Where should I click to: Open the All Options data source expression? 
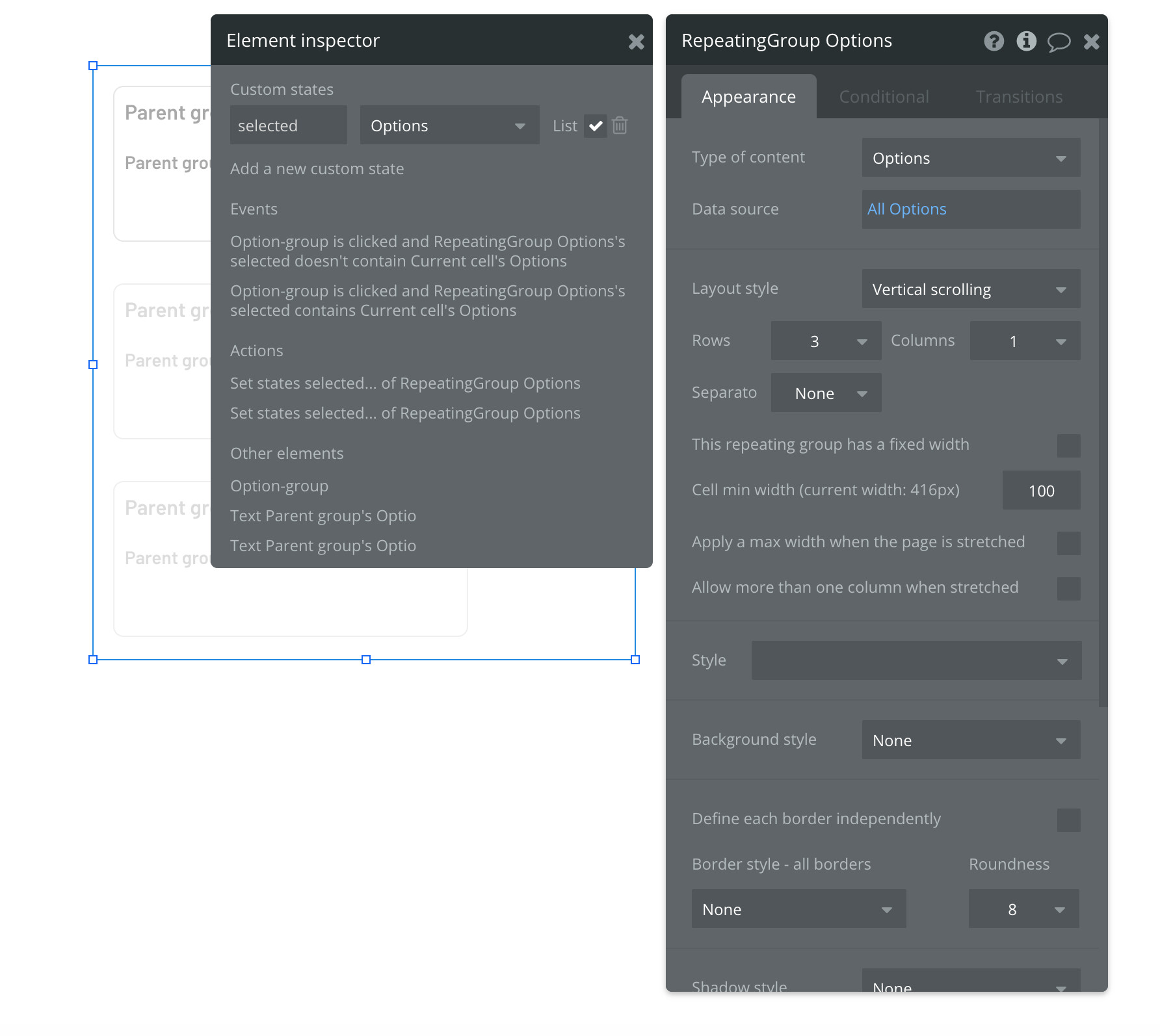[971, 209]
